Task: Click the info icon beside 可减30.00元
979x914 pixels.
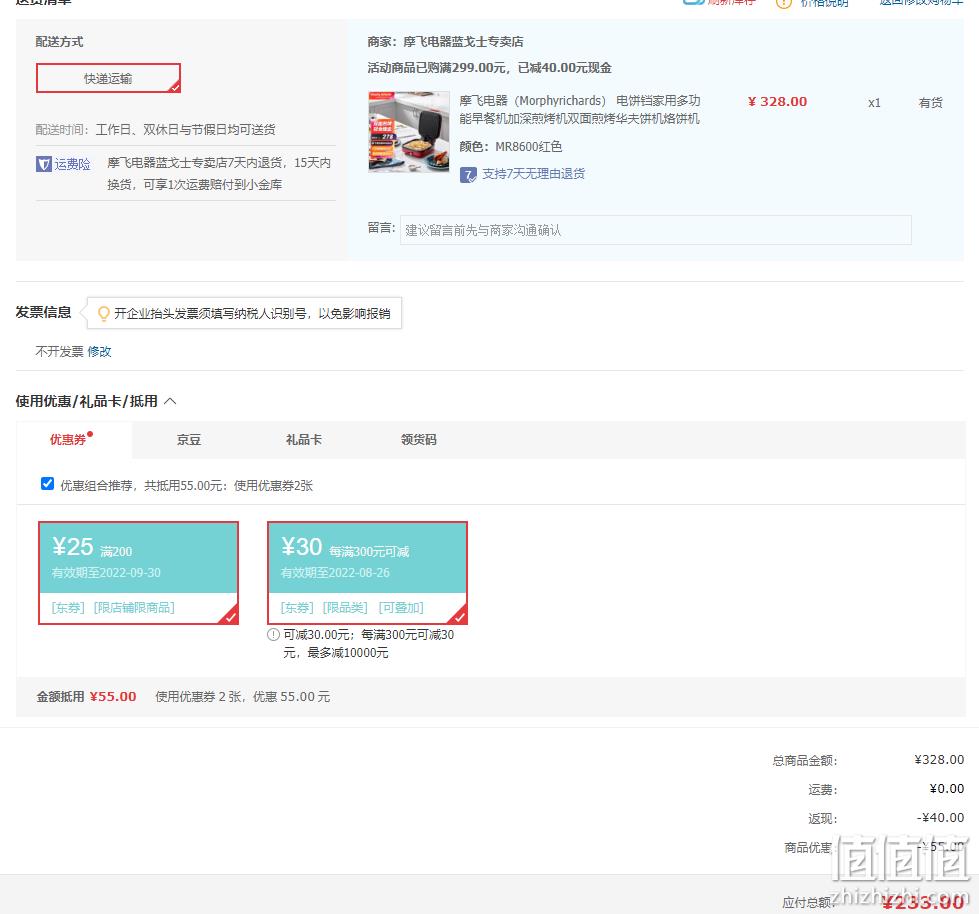Action: coord(273,635)
